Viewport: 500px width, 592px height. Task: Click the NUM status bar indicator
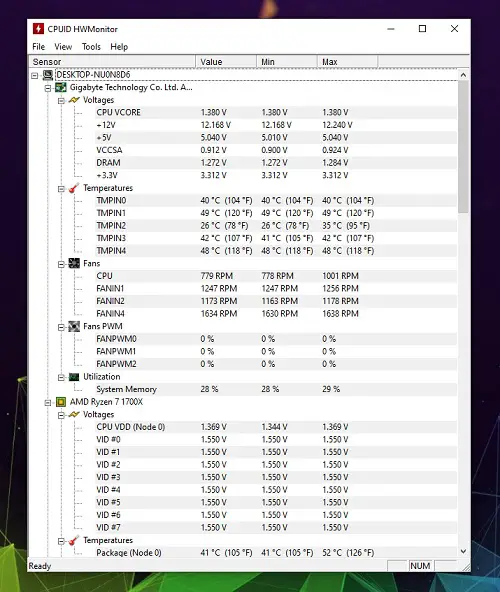pos(420,566)
